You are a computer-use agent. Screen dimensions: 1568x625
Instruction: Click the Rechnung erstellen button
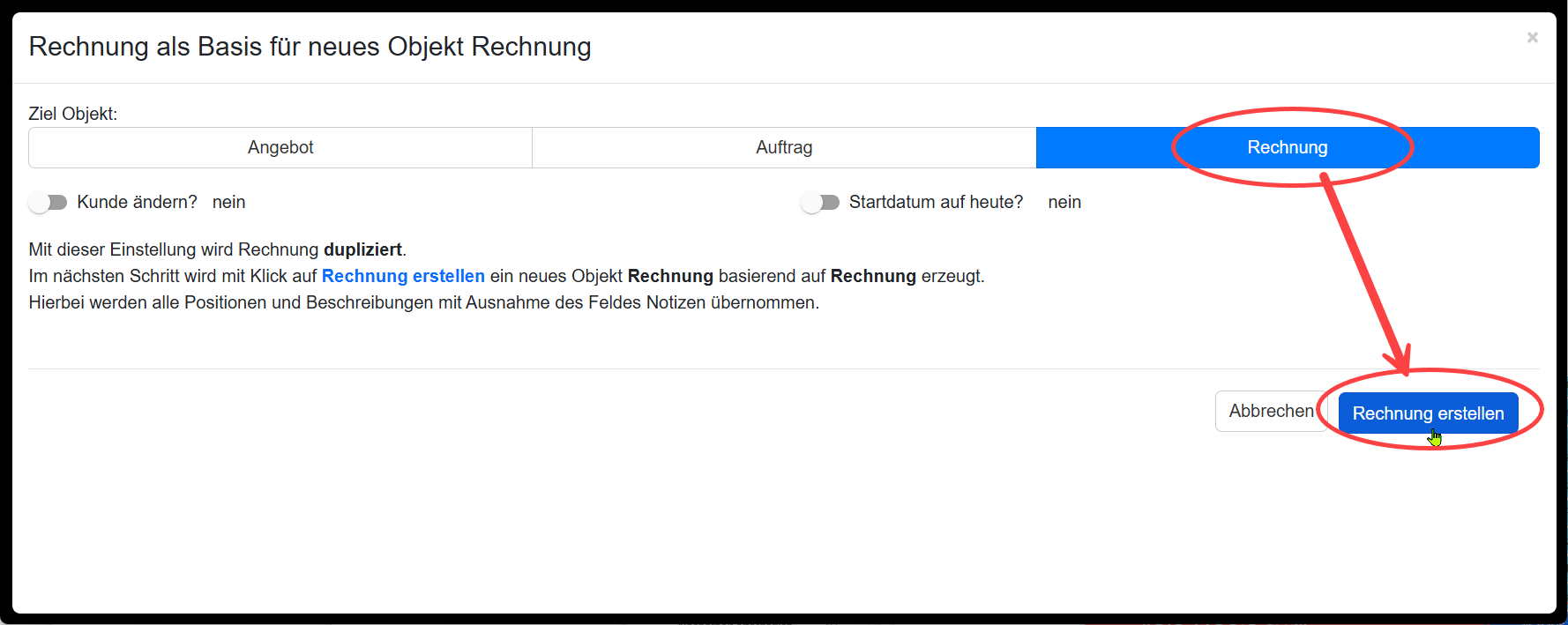click(x=1428, y=413)
